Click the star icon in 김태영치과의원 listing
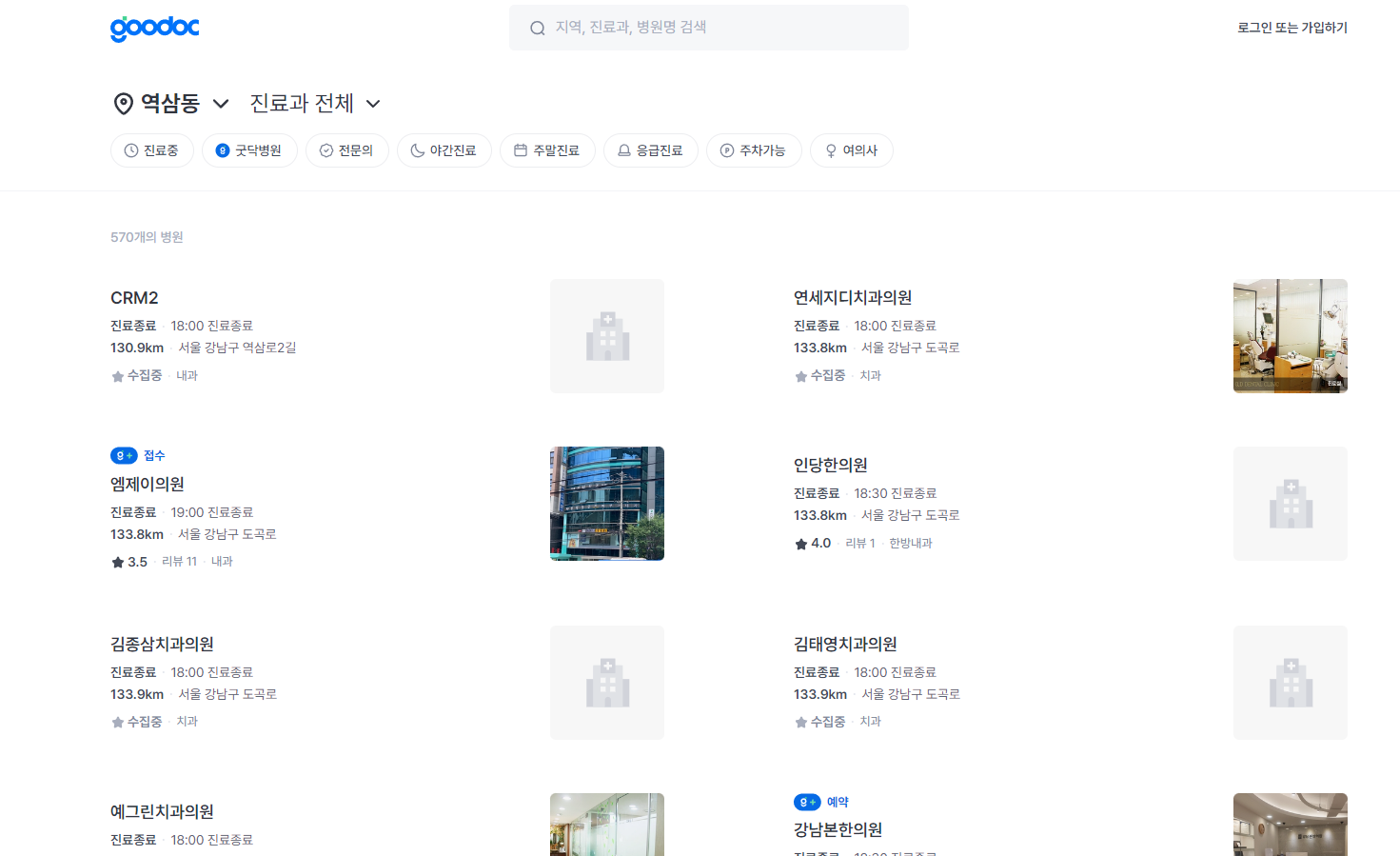The width and height of the screenshot is (1400, 856). pyautogui.click(x=801, y=723)
